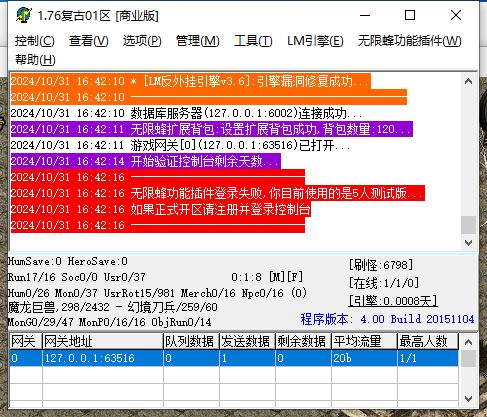Click the Run17/16 Soc0/0 Usr0/37 status line
The image size is (487, 417).
[77, 277]
